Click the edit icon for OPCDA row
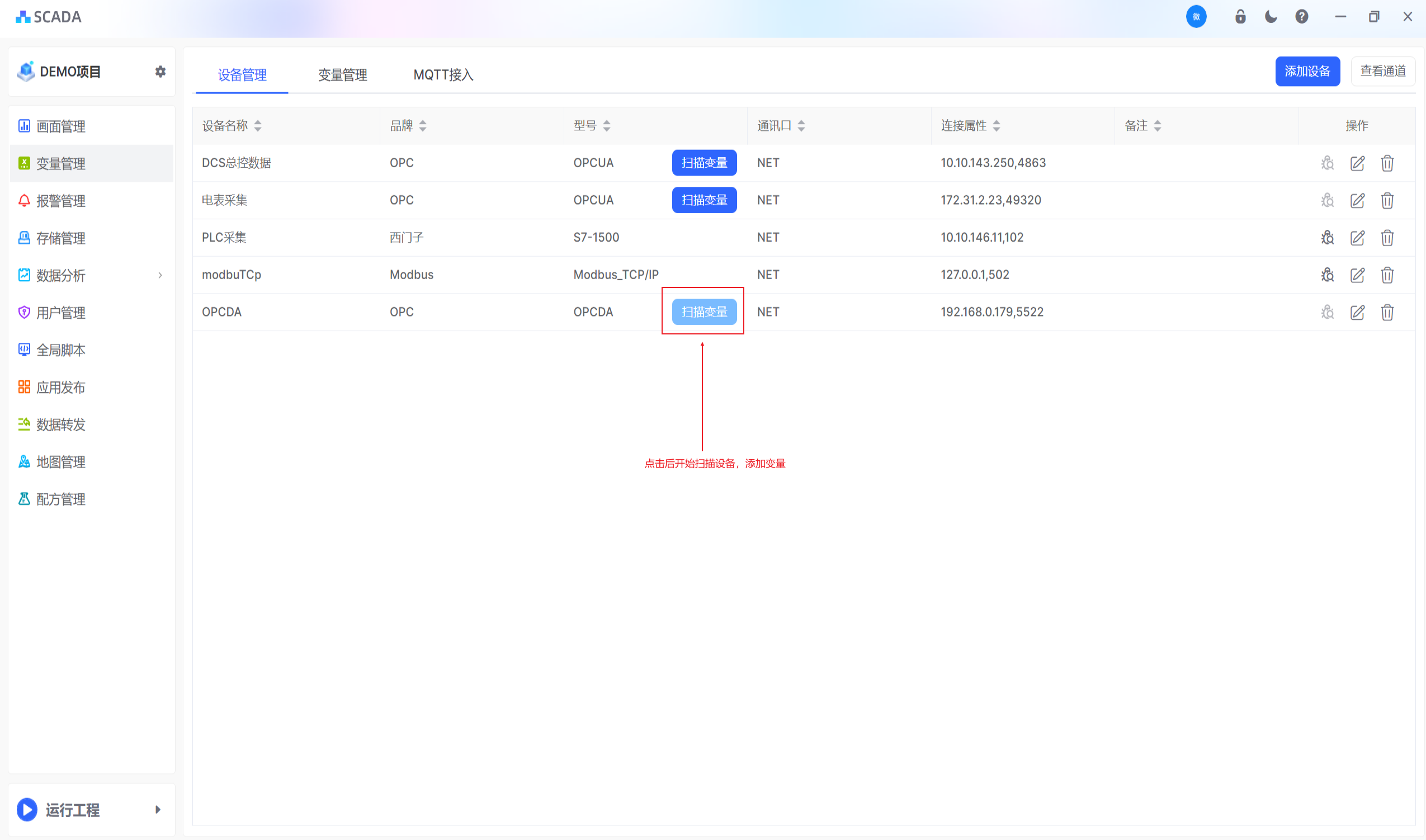1426x840 pixels. click(x=1357, y=313)
